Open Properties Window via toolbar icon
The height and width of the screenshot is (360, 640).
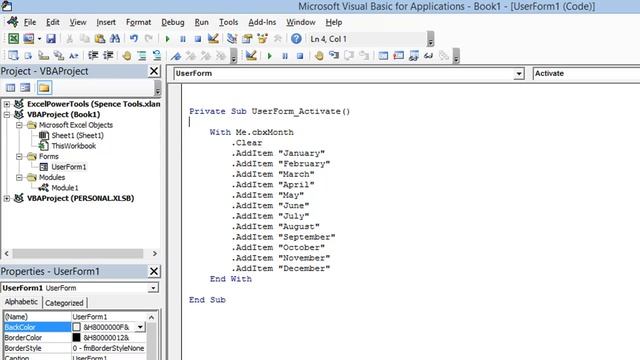(247, 39)
